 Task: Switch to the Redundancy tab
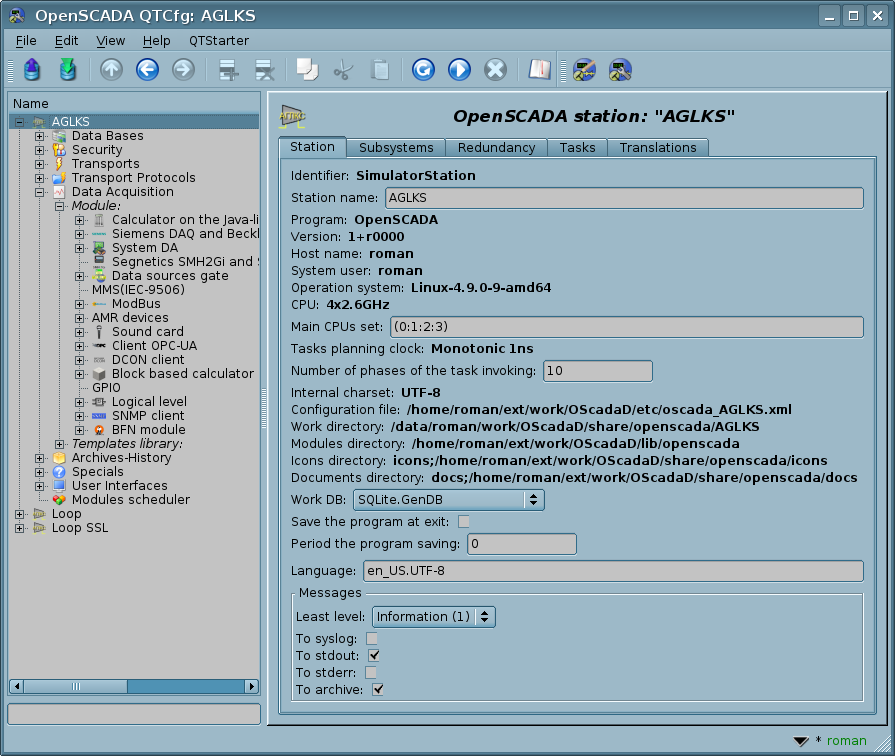pyautogui.click(x=497, y=147)
